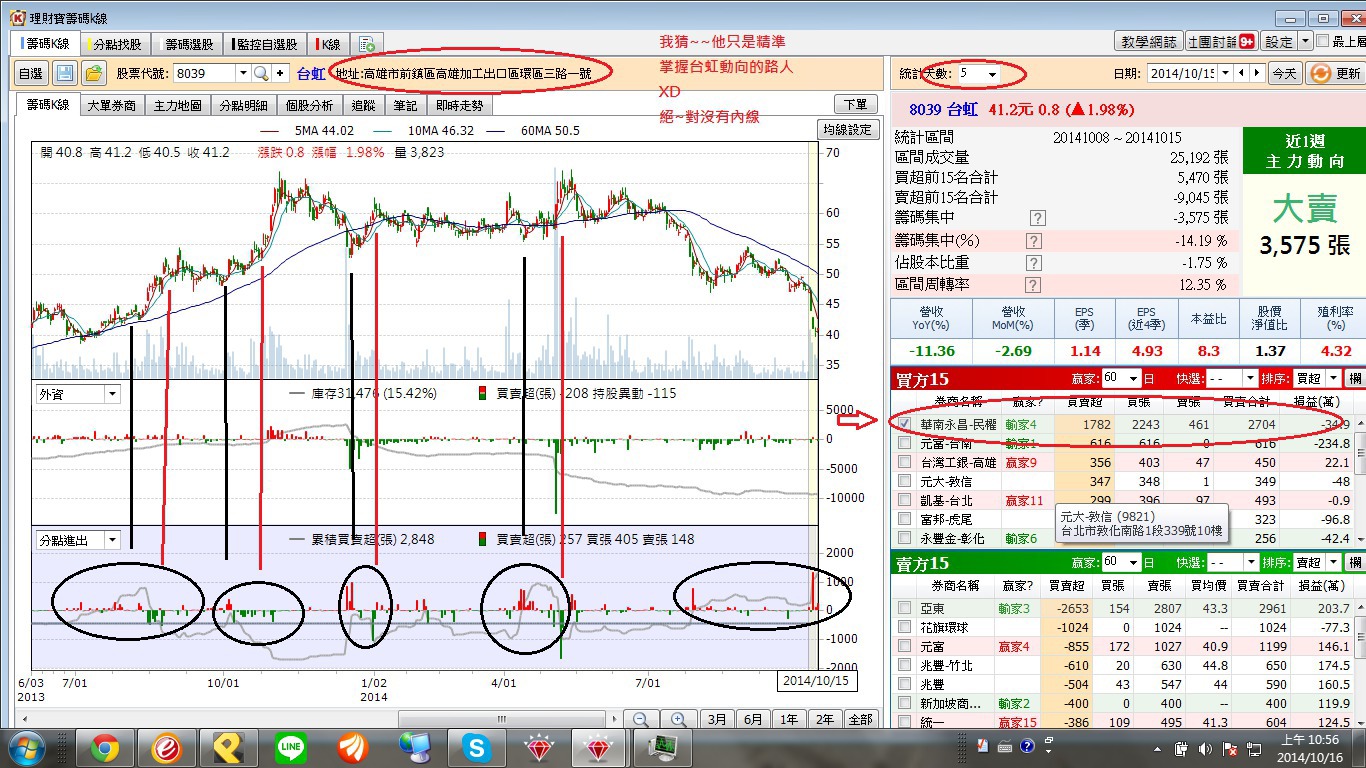Uncheck the 華南永昌-民權 broker row

(x=905, y=424)
